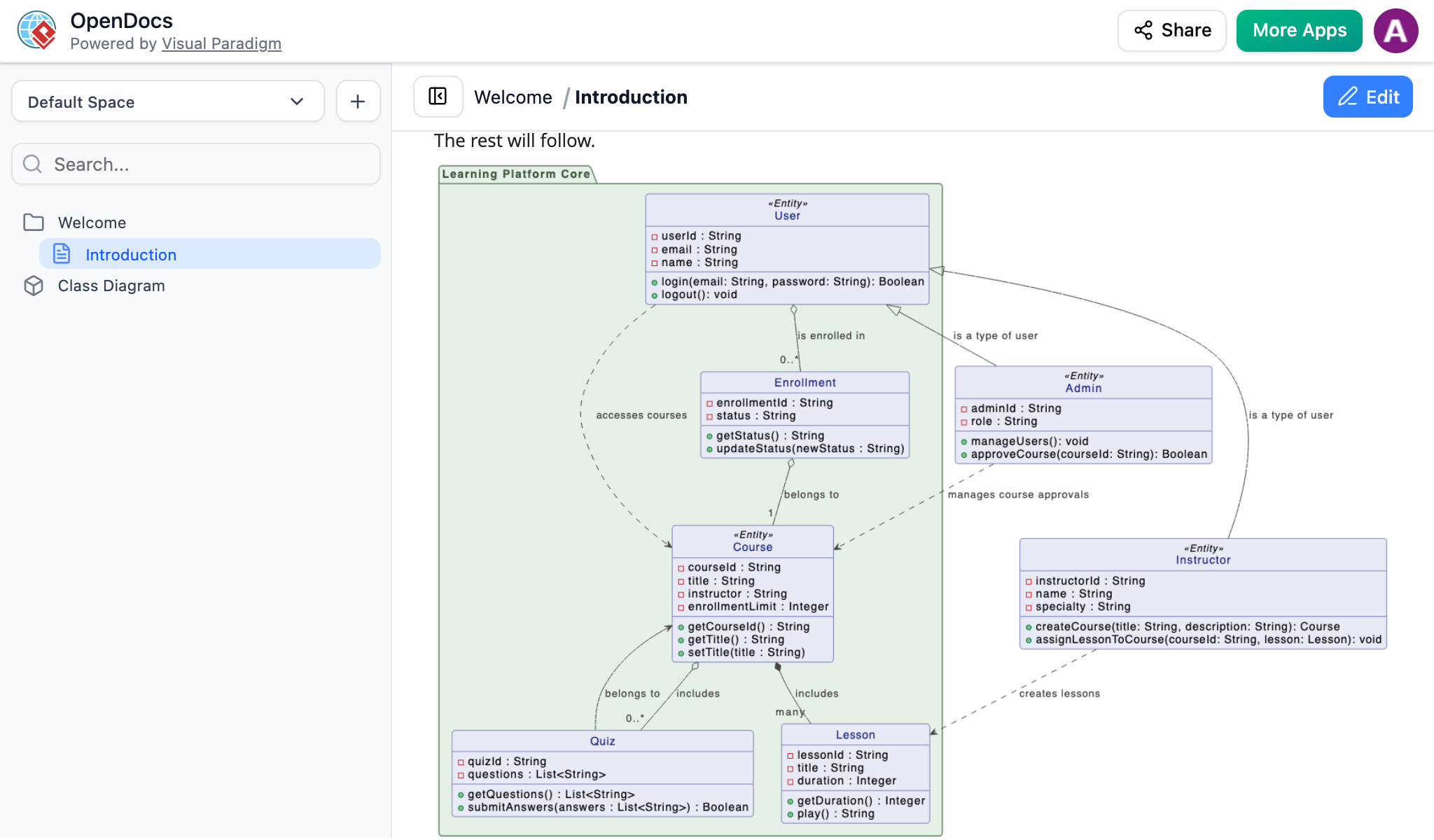Viewport: 1434px width, 840px height.
Task: Click the pencil icon on the Edit button
Action: click(1348, 97)
